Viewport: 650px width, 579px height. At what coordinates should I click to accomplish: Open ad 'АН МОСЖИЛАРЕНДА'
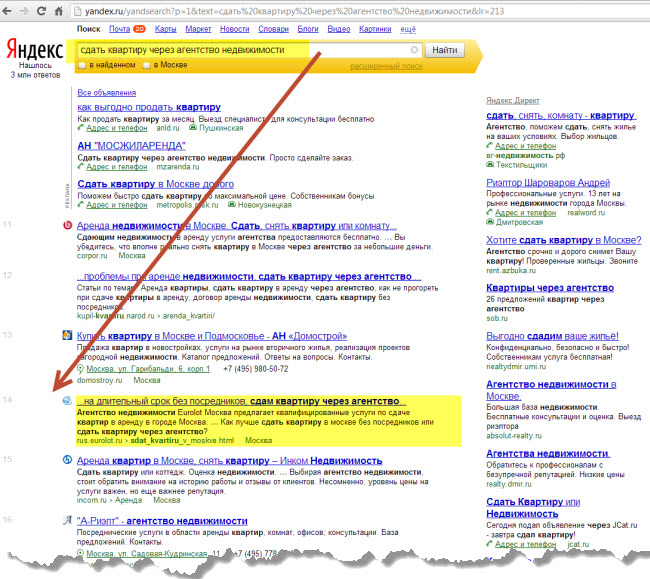pos(131,145)
